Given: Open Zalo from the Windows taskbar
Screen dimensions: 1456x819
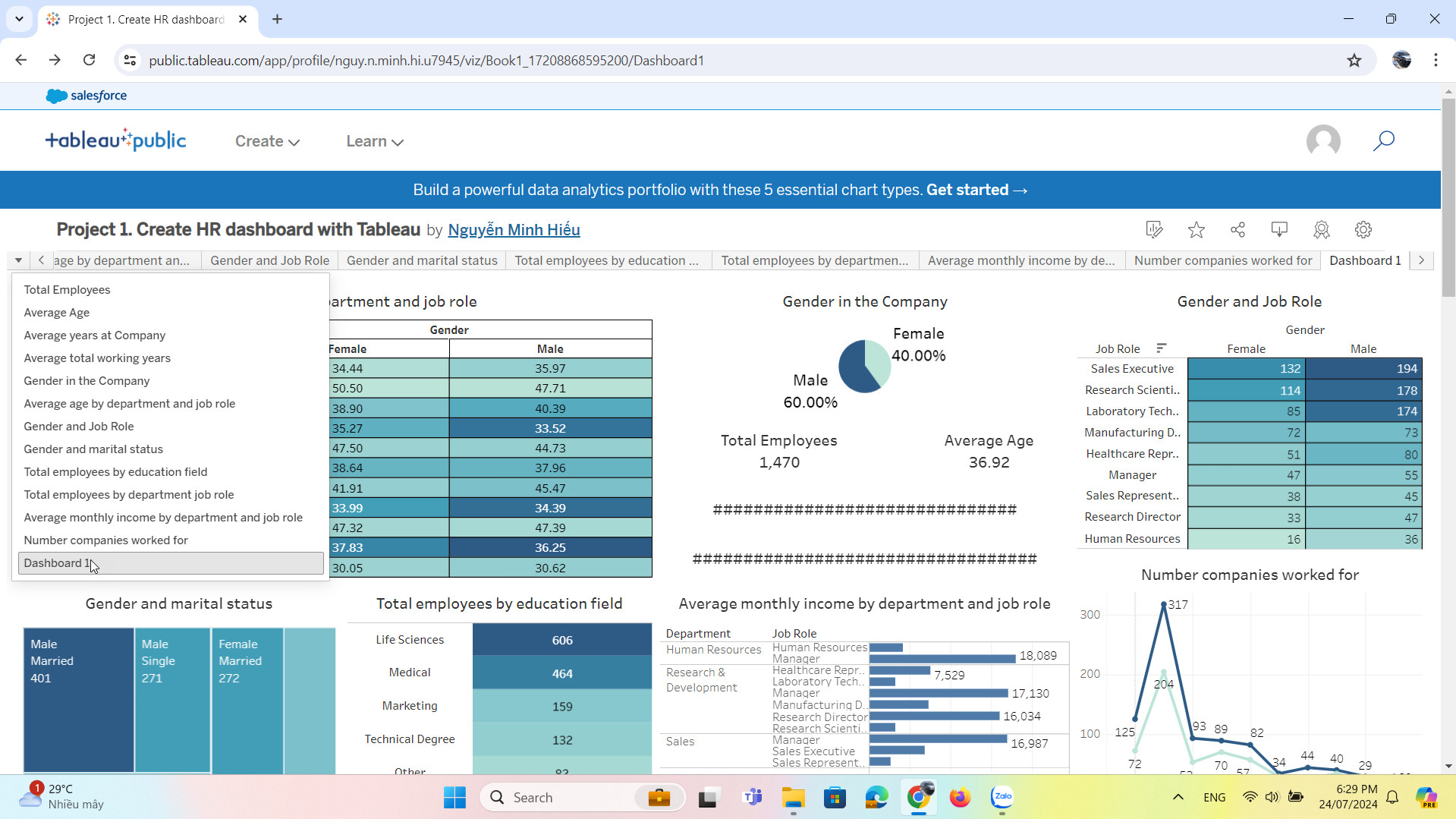Looking at the screenshot, I should point(1002,797).
